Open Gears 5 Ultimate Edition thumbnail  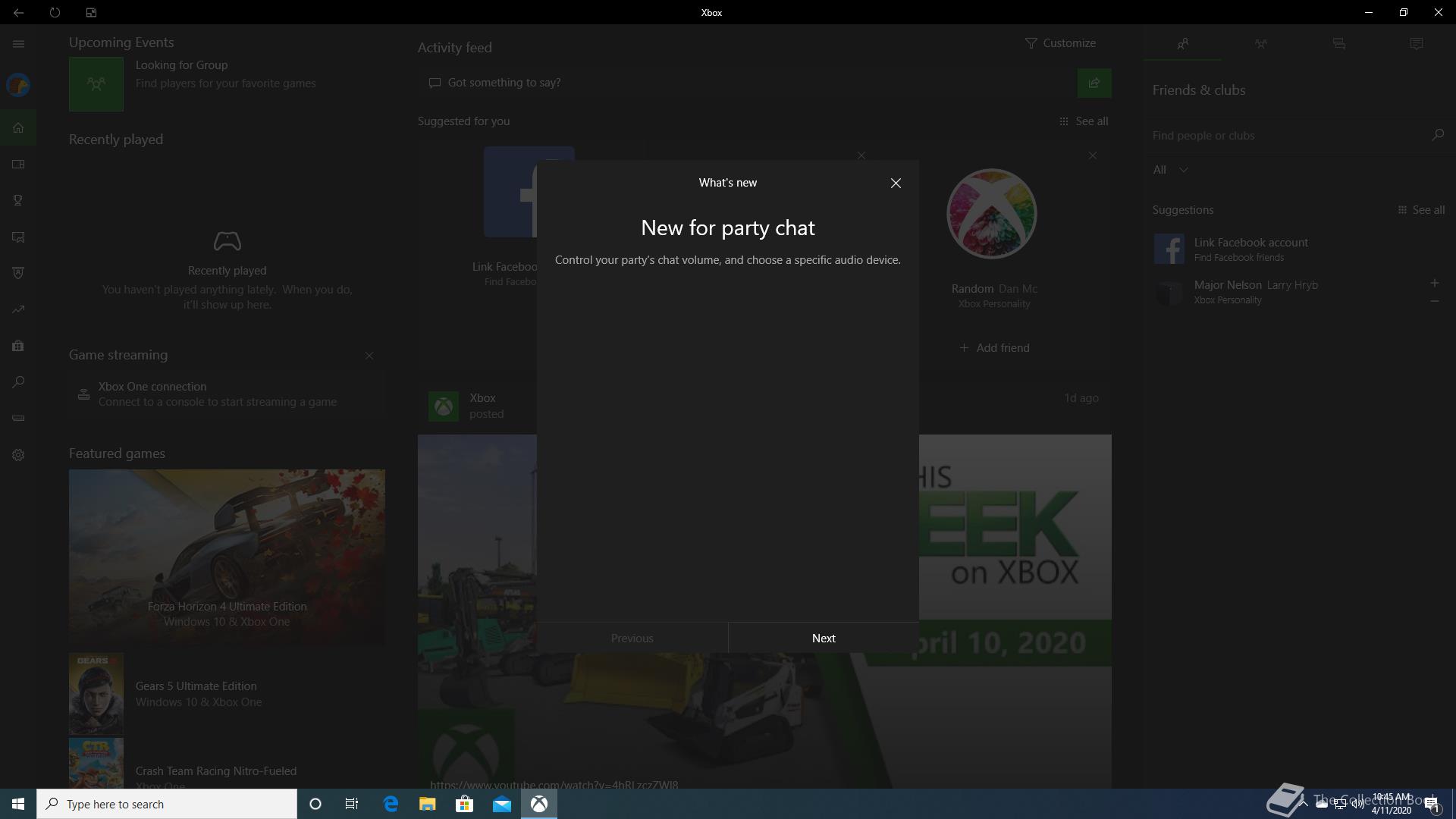(96, 694)
